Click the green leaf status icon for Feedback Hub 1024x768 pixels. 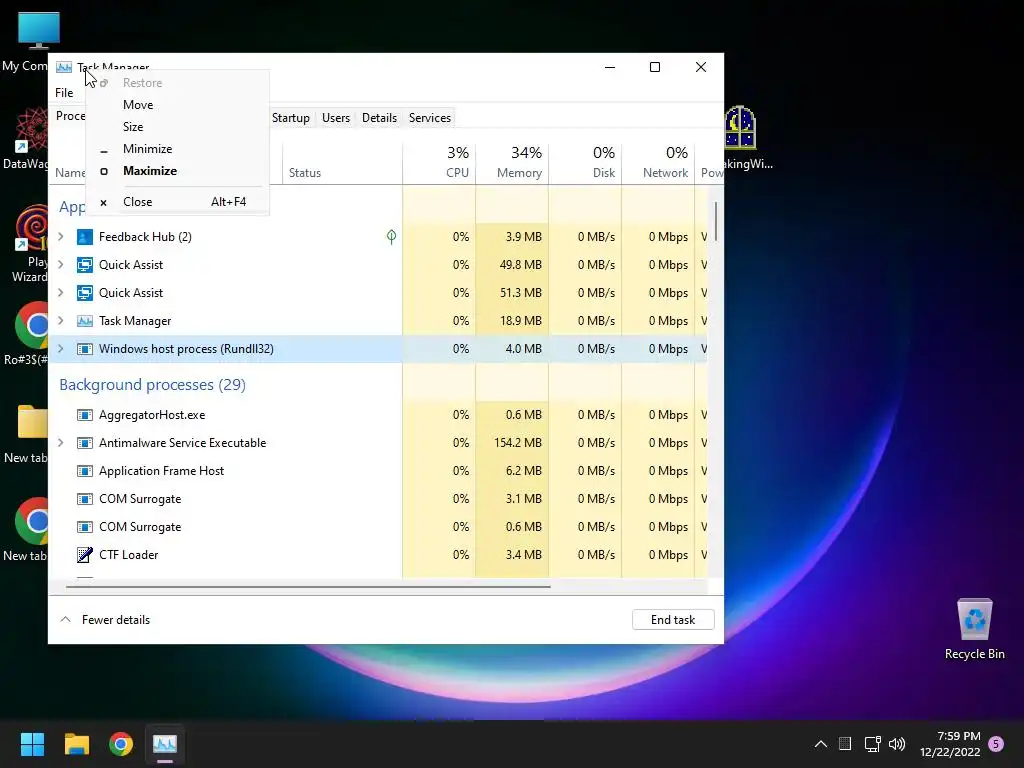point(391,236)
